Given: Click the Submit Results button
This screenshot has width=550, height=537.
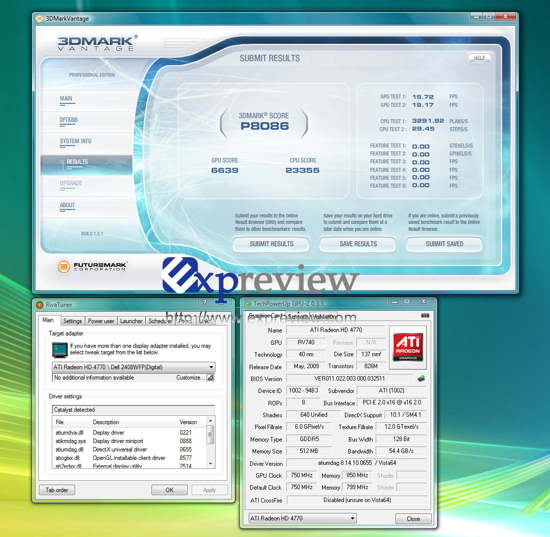Looking at the screenshot, I should 271,244.
